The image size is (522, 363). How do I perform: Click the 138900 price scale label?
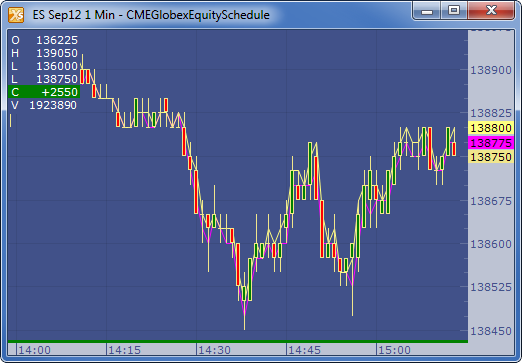491,70
